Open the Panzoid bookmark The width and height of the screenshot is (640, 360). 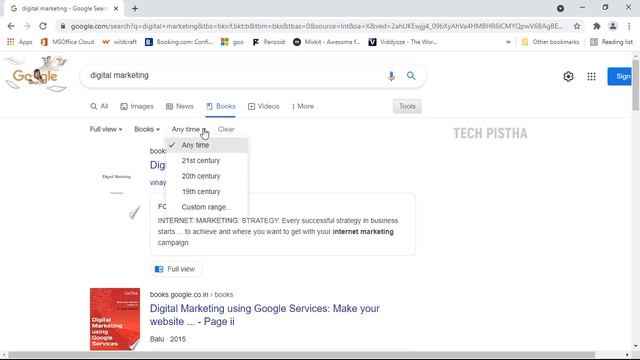click(x=269, y=42)
